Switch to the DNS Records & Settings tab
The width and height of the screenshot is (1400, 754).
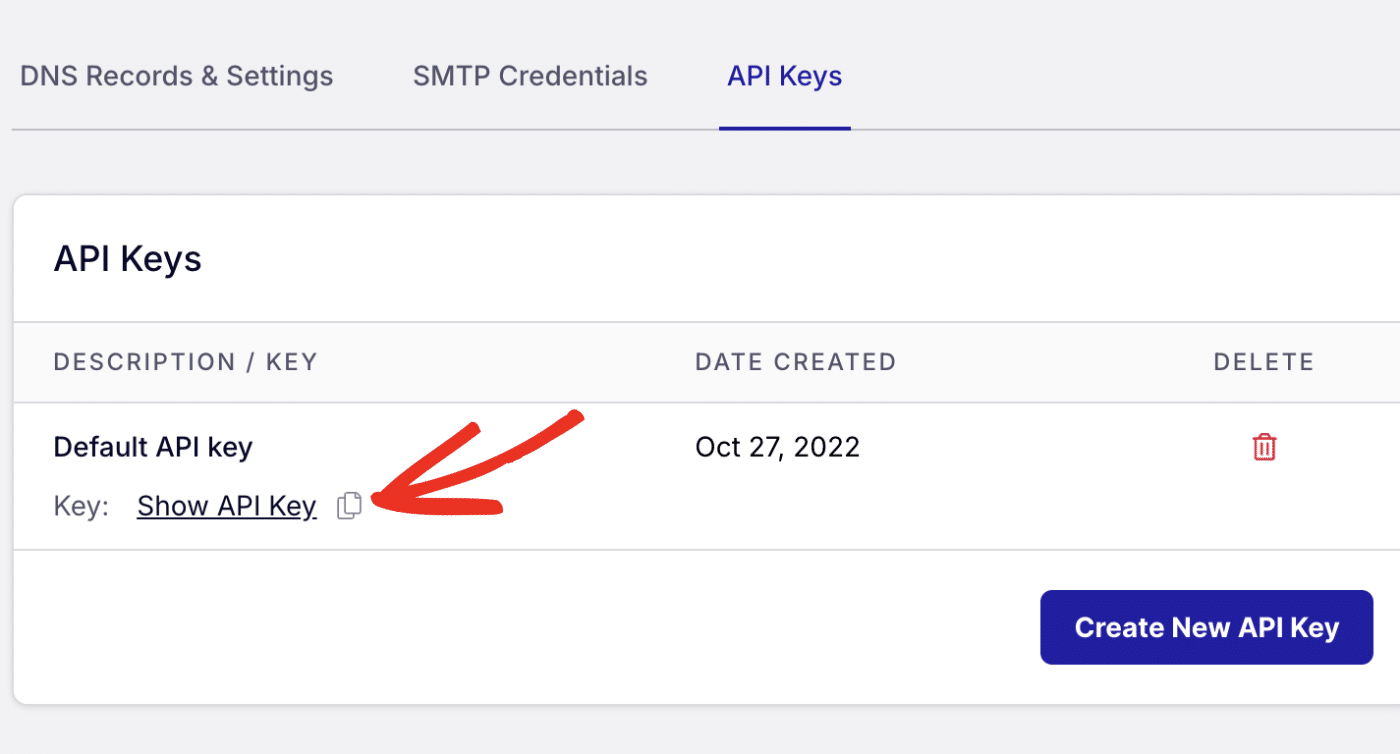click(176, 76)
